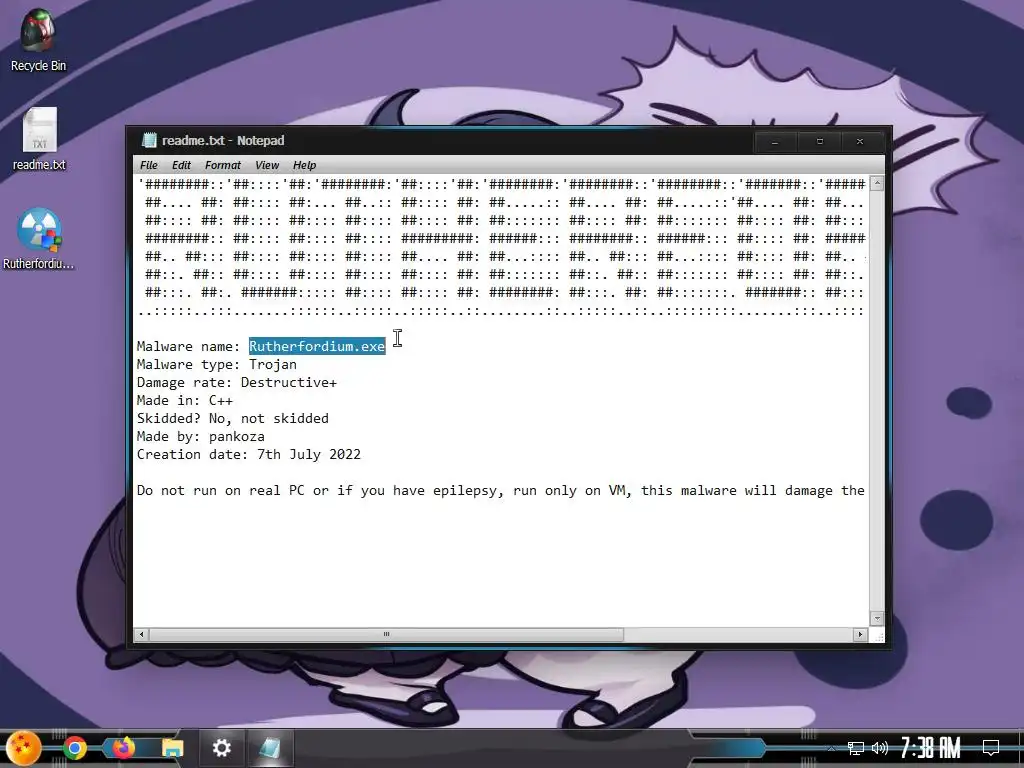1024x768 pixels.
Task: Click the horizontal scrollbar left arrow
Action: click(x=142, y=634)
